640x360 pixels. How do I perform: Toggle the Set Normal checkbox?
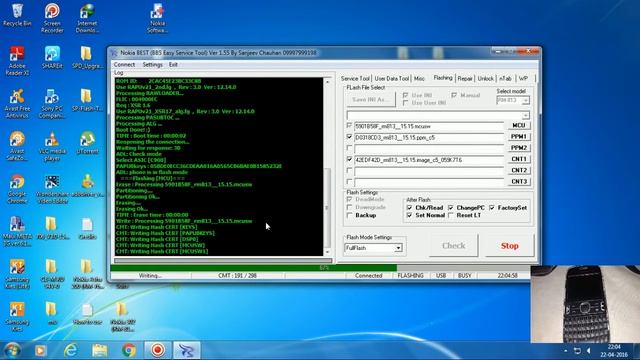pos(409,215)
